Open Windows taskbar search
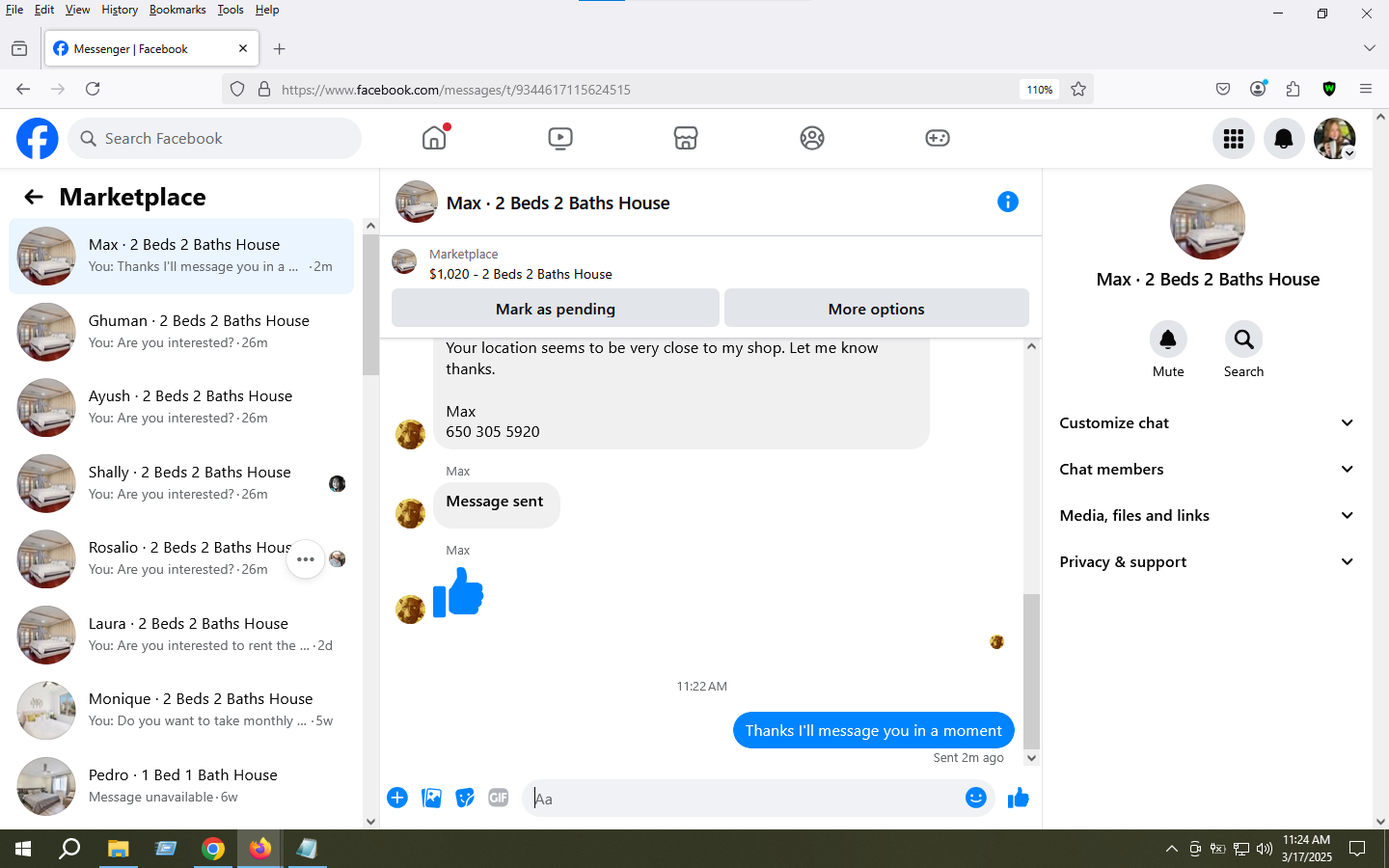The width and height of the screenshot is (1389, 868). (69, 849)
